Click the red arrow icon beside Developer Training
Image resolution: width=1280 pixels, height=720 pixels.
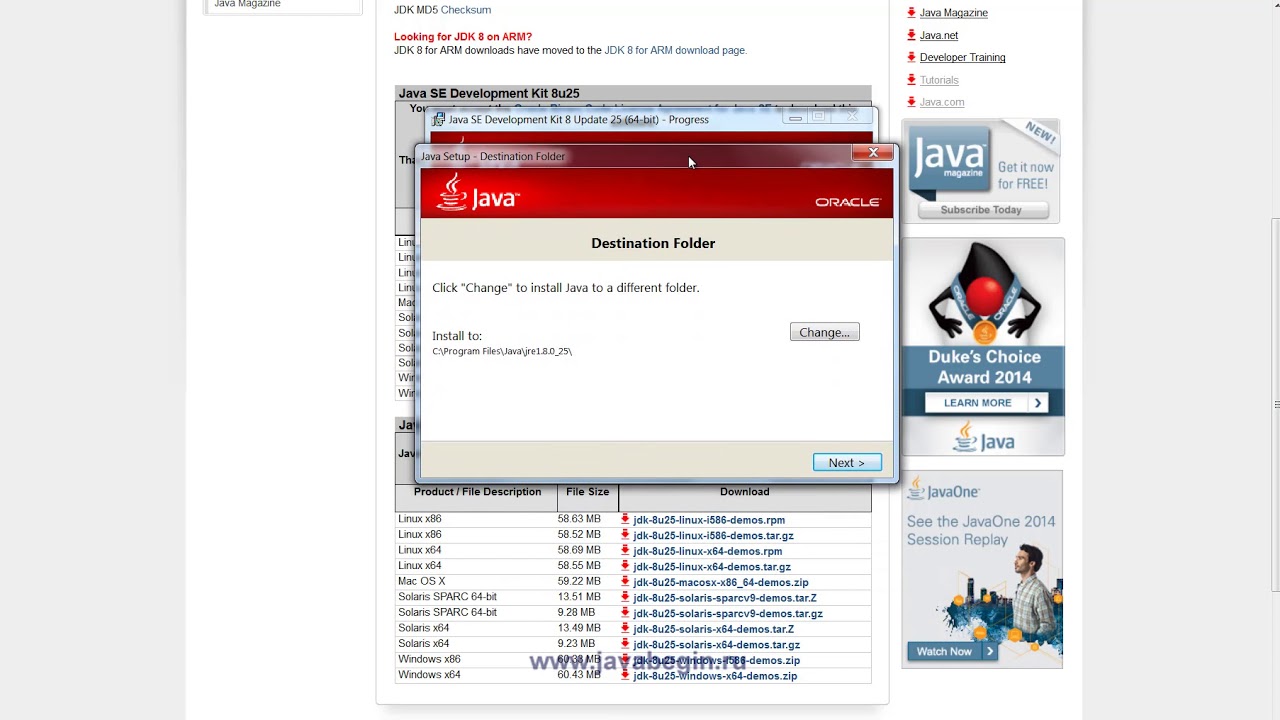[x=911, y=57]
